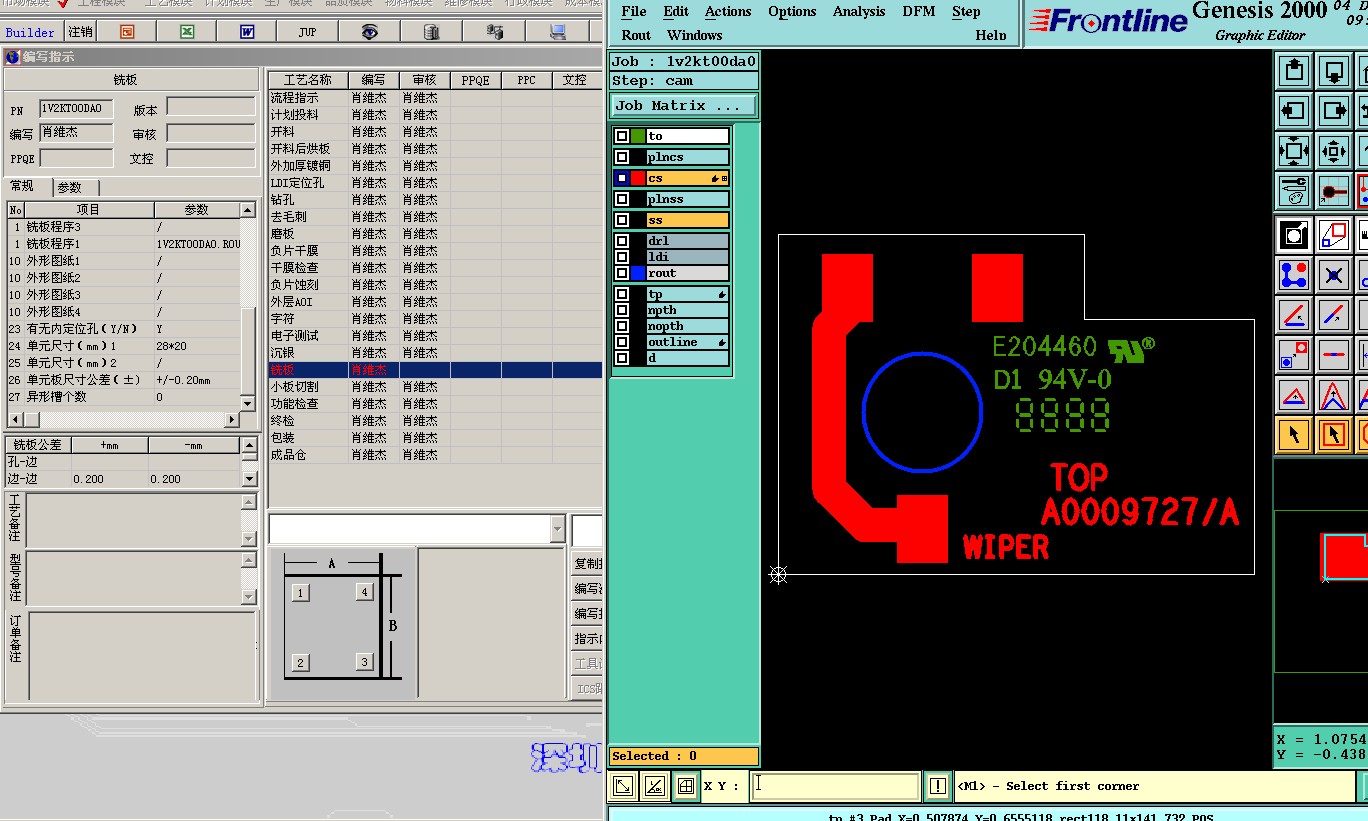Open the Analysis menu
Image resolution: width=1368 pixels, height=821 pixels.
click(859, 12)
